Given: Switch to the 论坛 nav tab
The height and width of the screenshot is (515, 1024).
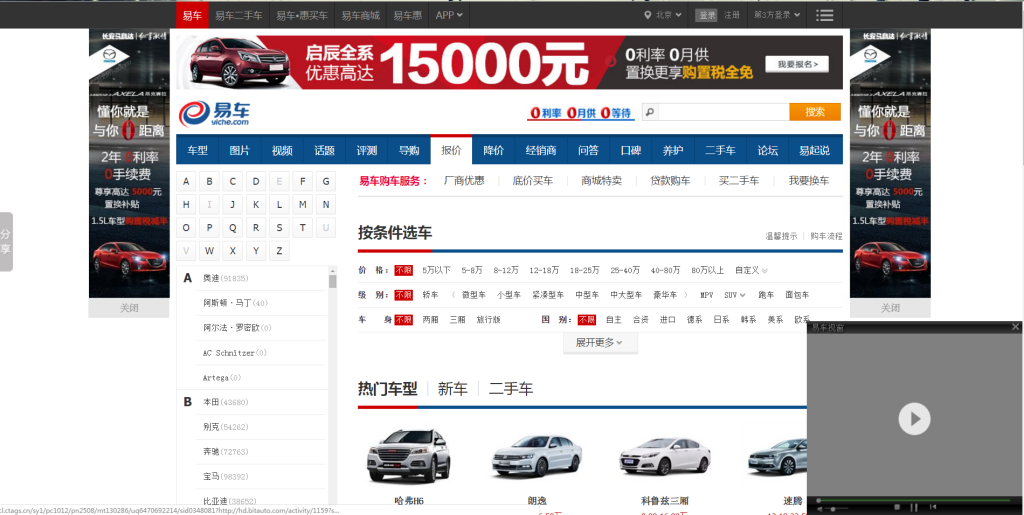Looking at the screenshot, I should [x=768, y=151].
